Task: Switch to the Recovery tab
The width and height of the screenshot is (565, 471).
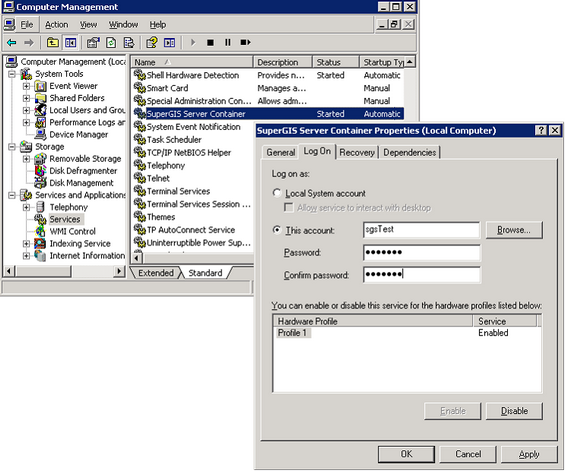Action: pyautogui.click(x=357, y=152)
